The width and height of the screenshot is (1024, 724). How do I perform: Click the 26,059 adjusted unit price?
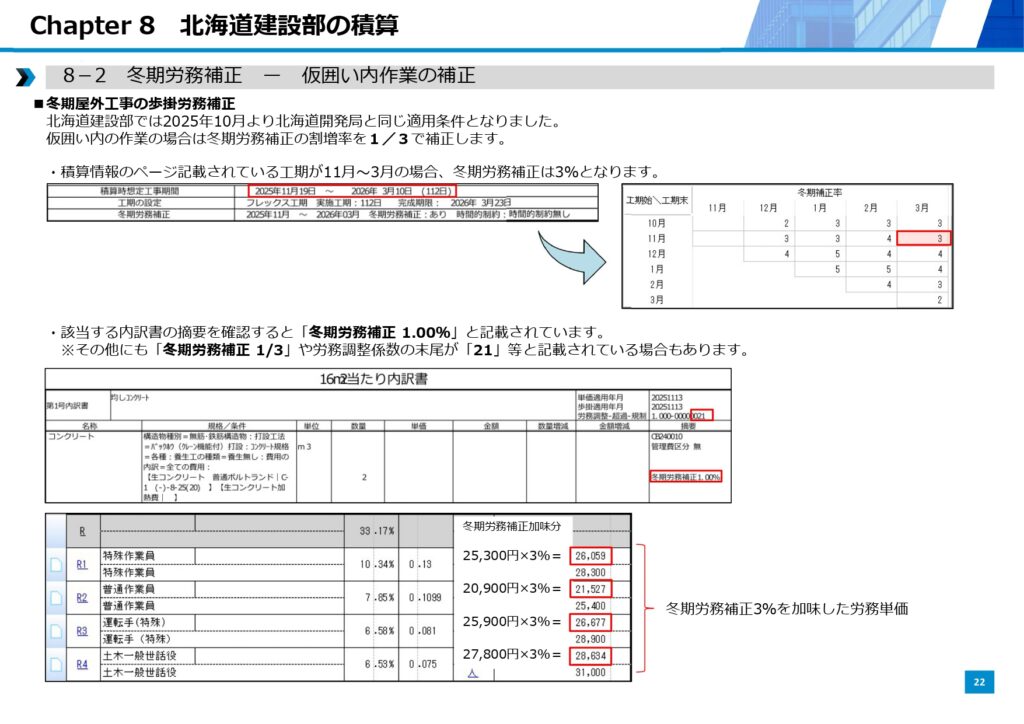(x=589, y=555)
